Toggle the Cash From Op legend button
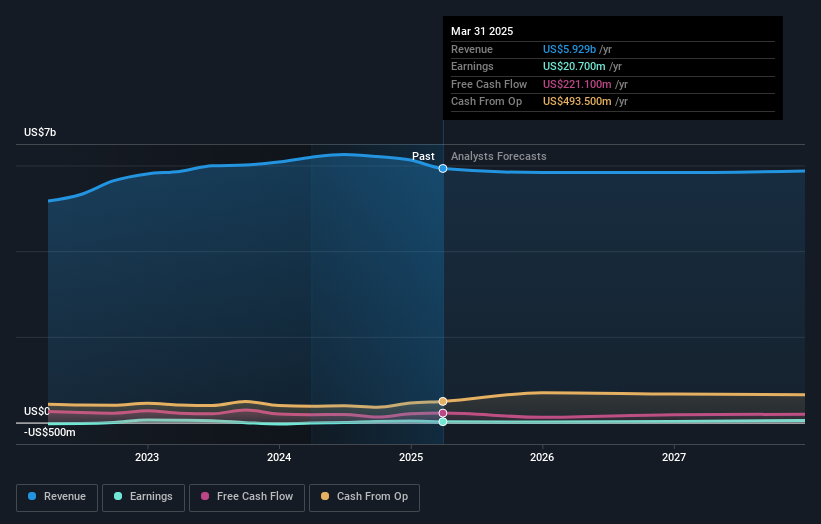This screenshot has width=821, height=524. pos(364,497)
